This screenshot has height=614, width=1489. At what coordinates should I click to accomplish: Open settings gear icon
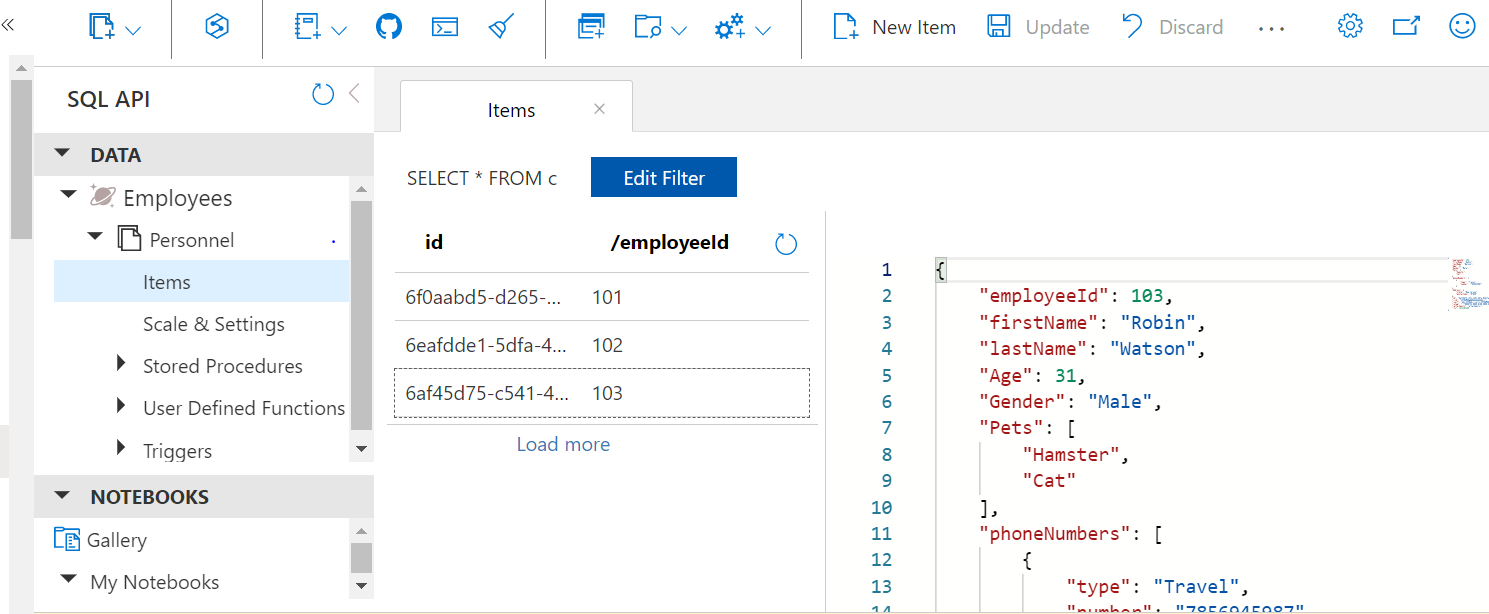tap(1350, 27)
